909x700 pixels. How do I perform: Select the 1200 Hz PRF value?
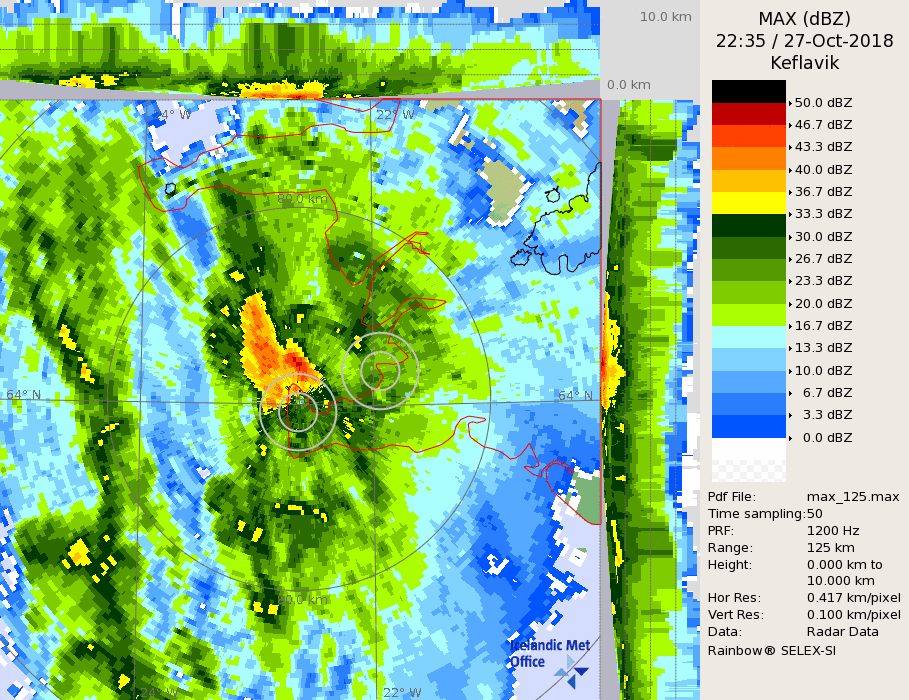coord(833,531)
